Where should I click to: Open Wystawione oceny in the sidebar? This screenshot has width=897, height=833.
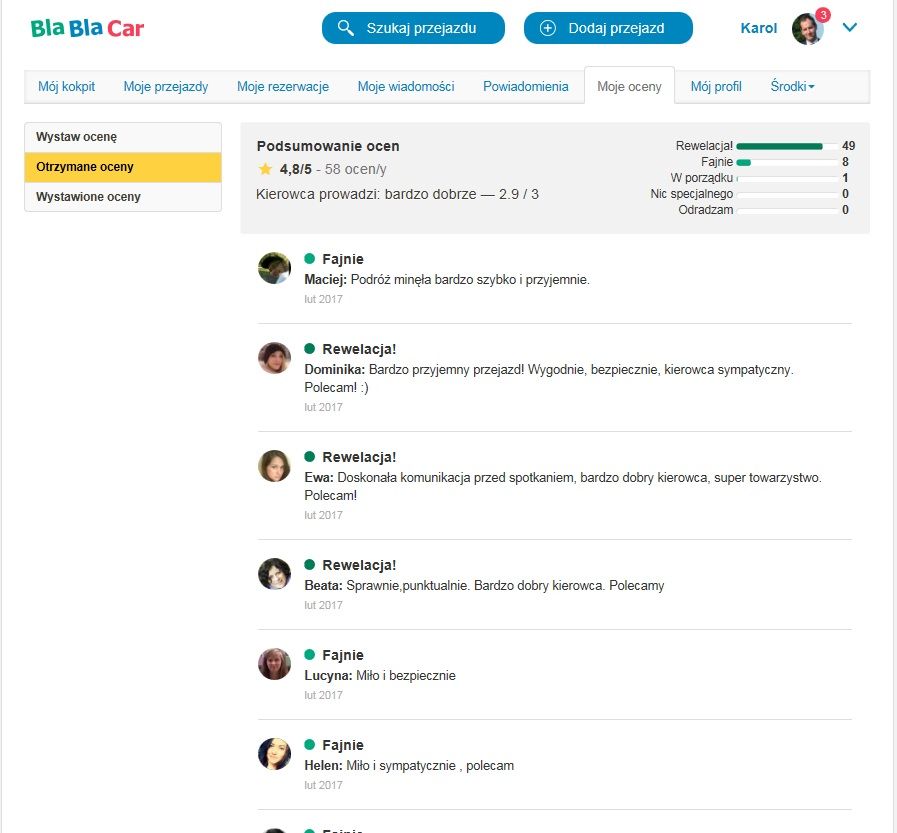[x=123, y=197]
